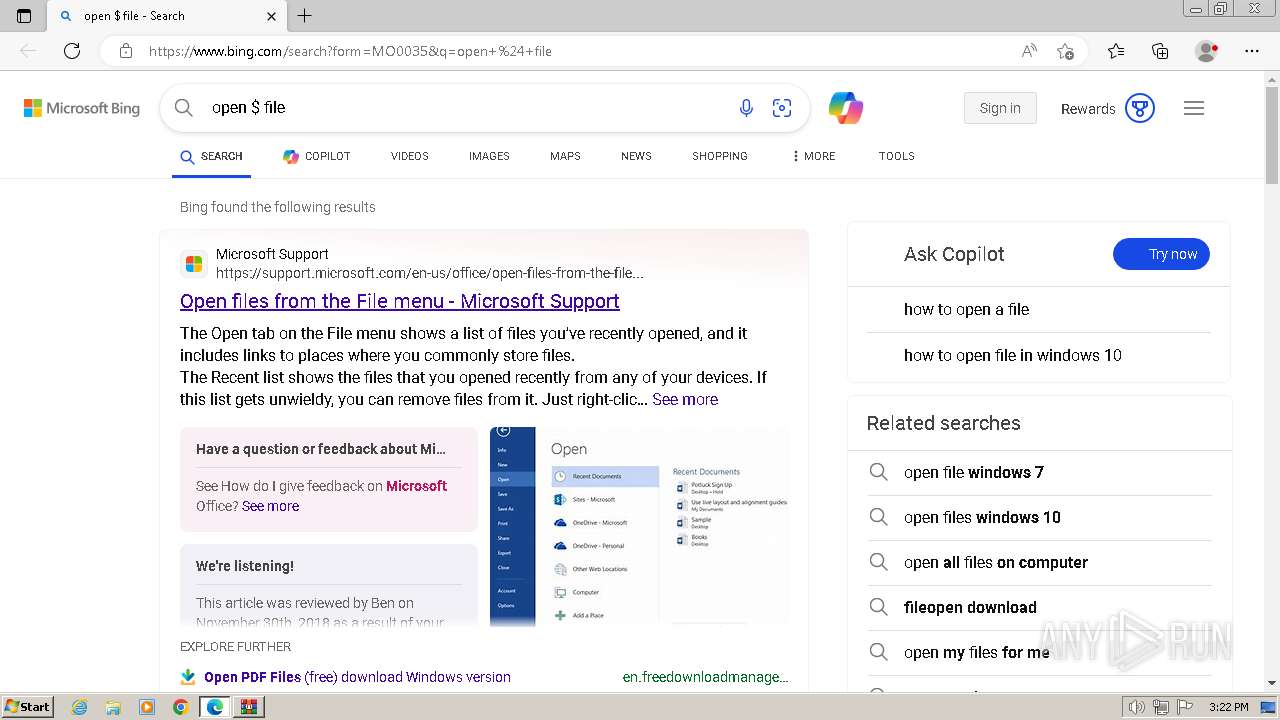Image resolution: width=1280 pixels, height=720 pixels.
Task: Search related 'open all files on computer'
Action: [x=996, y=562]
